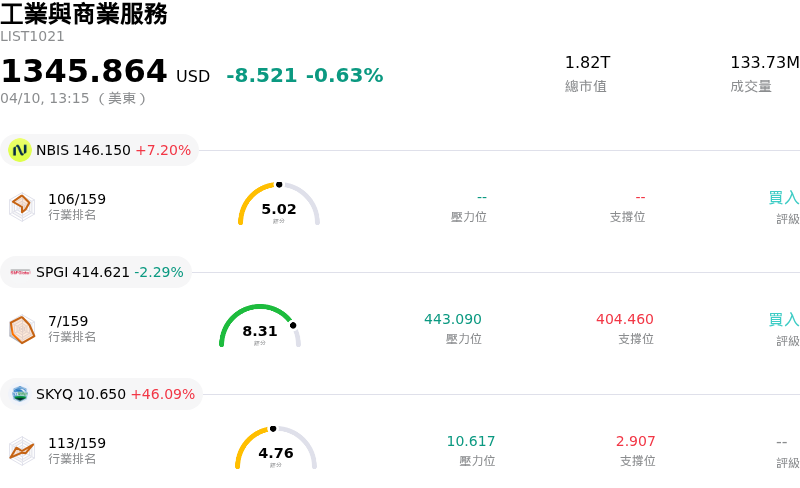
Task: Click SKYQ resistance level 10.617
Action: pos(471,442)
